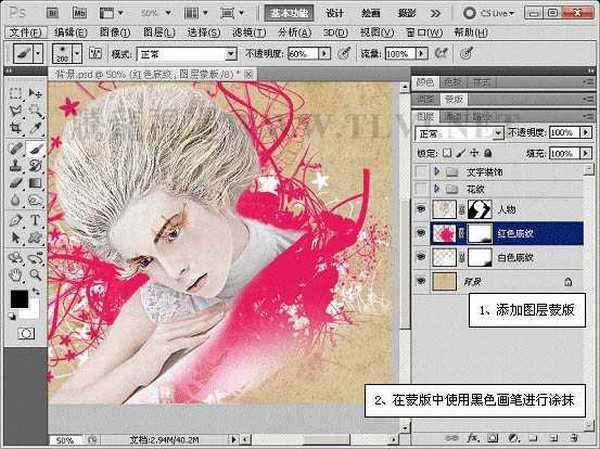
Task: Switch to the 设计 workspace
Action: [x=336, y=13]
